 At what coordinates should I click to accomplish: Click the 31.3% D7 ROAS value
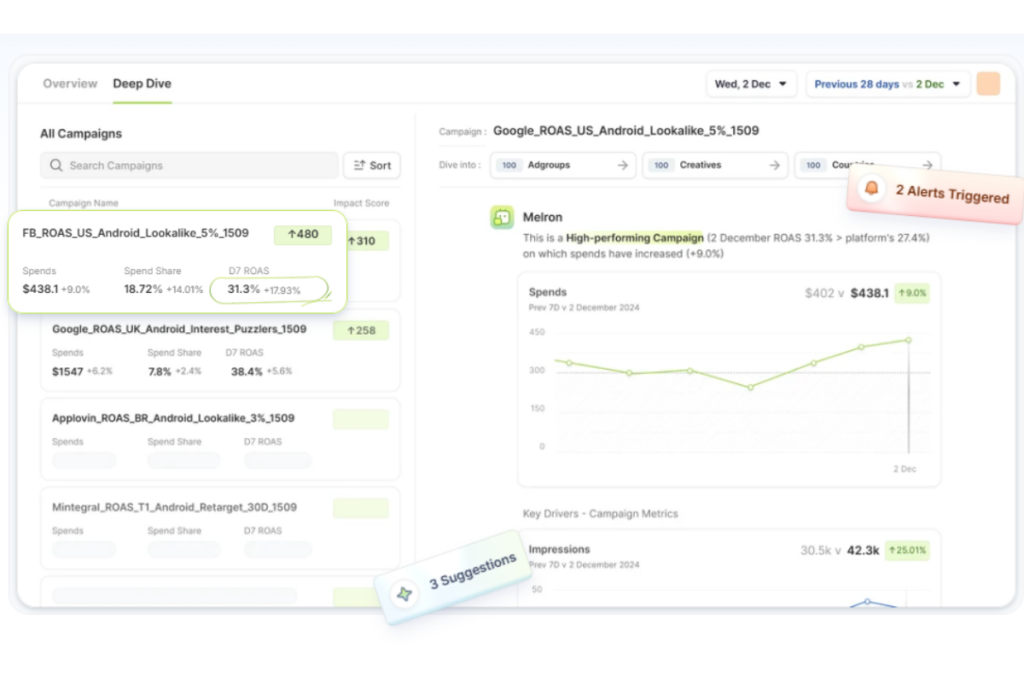[x=244, y=289]
